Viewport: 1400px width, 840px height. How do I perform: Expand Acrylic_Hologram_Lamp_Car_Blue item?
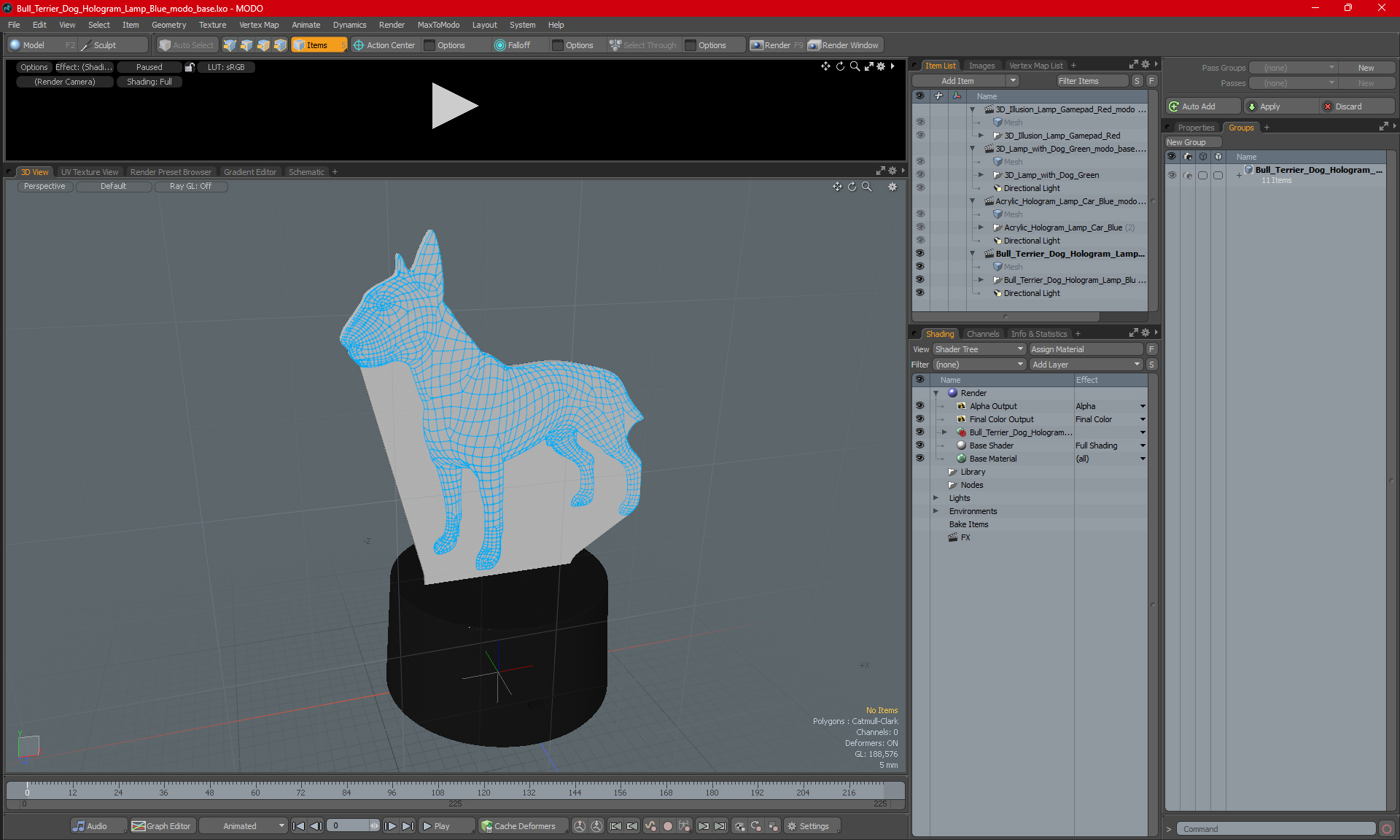pos(981,227)
